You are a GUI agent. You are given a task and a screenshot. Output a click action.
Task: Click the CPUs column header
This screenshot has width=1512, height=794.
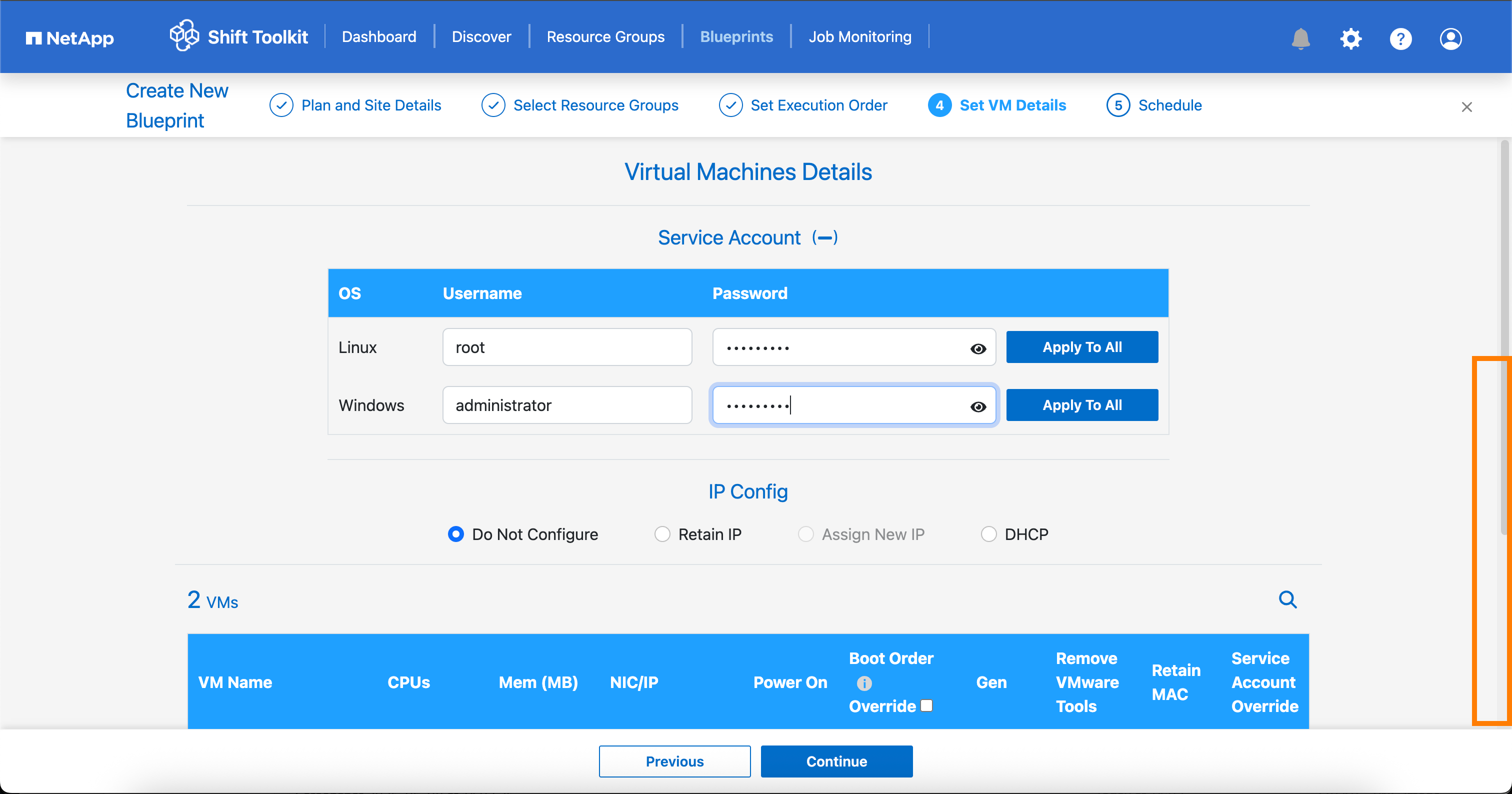click(408, 682)
